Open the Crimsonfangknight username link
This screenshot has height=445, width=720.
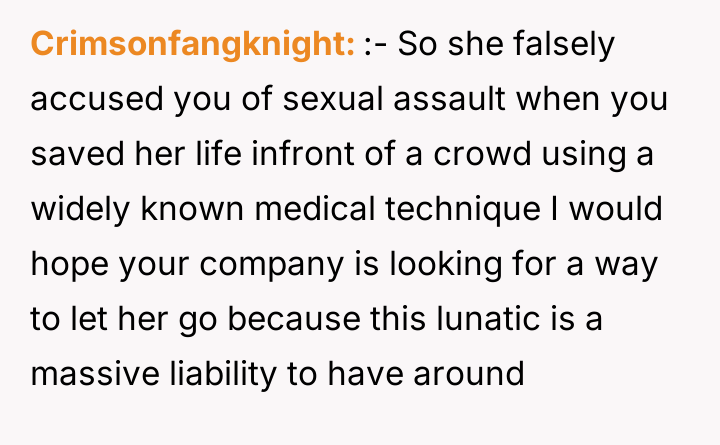(193, 45)
